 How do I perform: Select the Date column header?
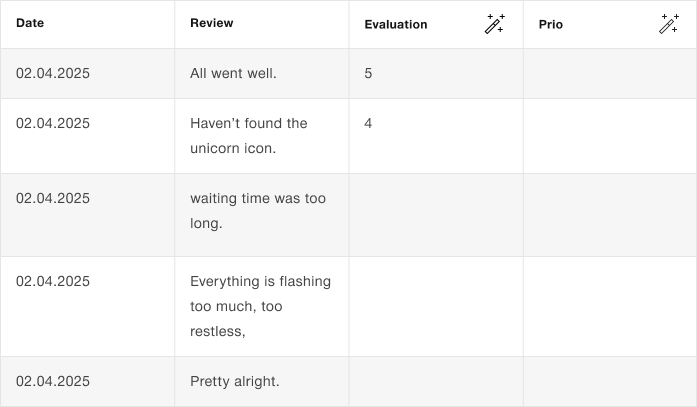30,23
